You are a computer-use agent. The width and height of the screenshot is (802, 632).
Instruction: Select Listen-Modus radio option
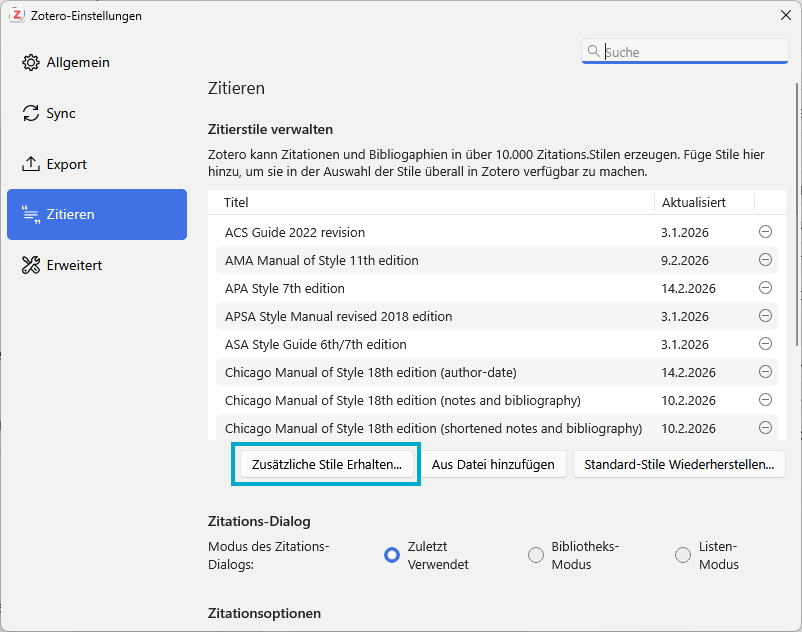(683, 555)
